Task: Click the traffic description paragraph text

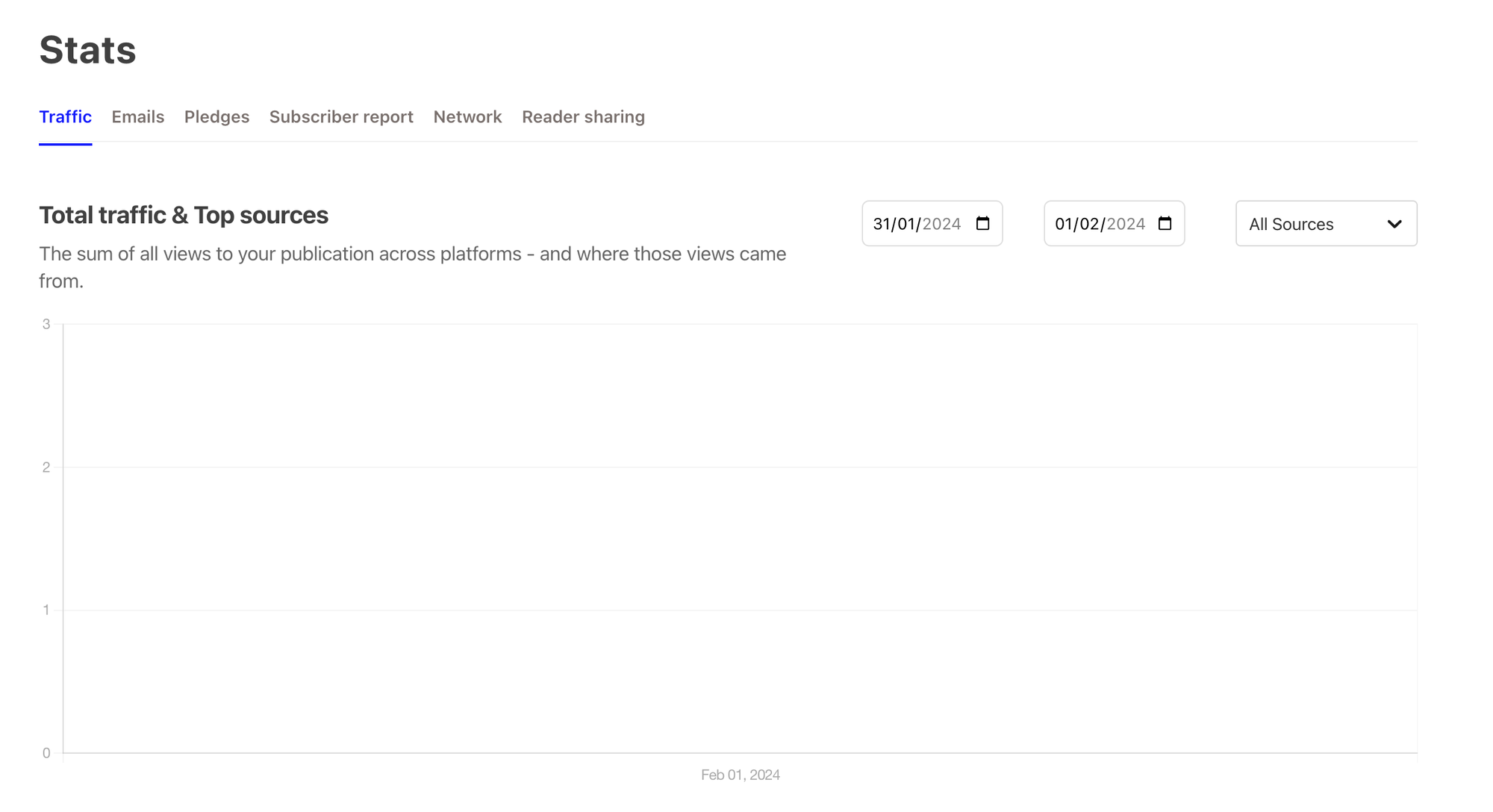Action: (x=412, y=254)
